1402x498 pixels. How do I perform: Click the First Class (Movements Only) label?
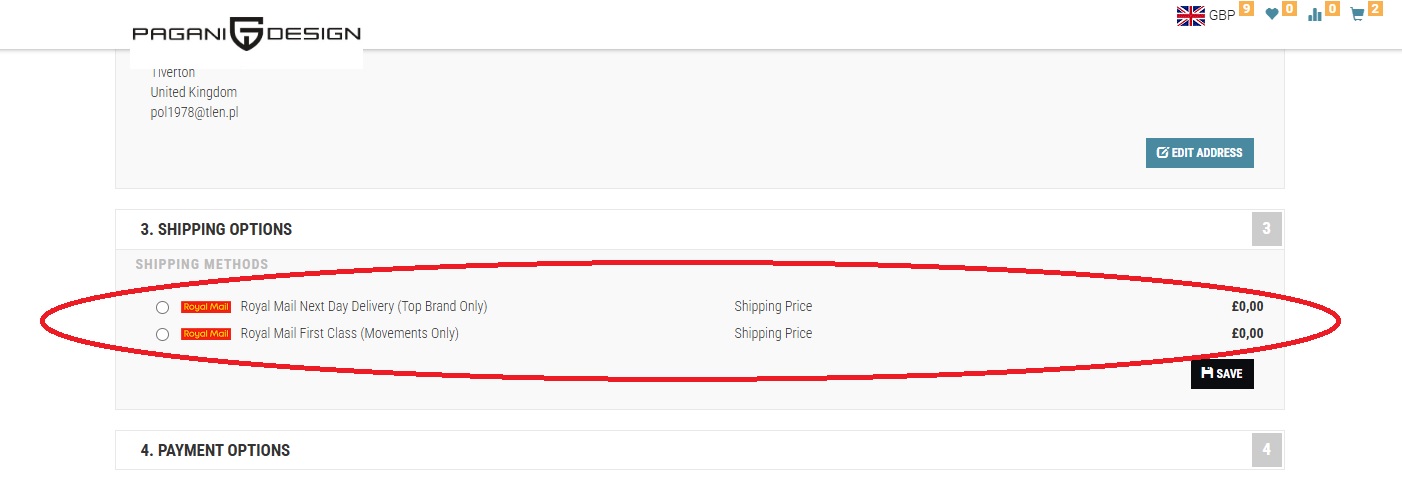click(349, 333)
